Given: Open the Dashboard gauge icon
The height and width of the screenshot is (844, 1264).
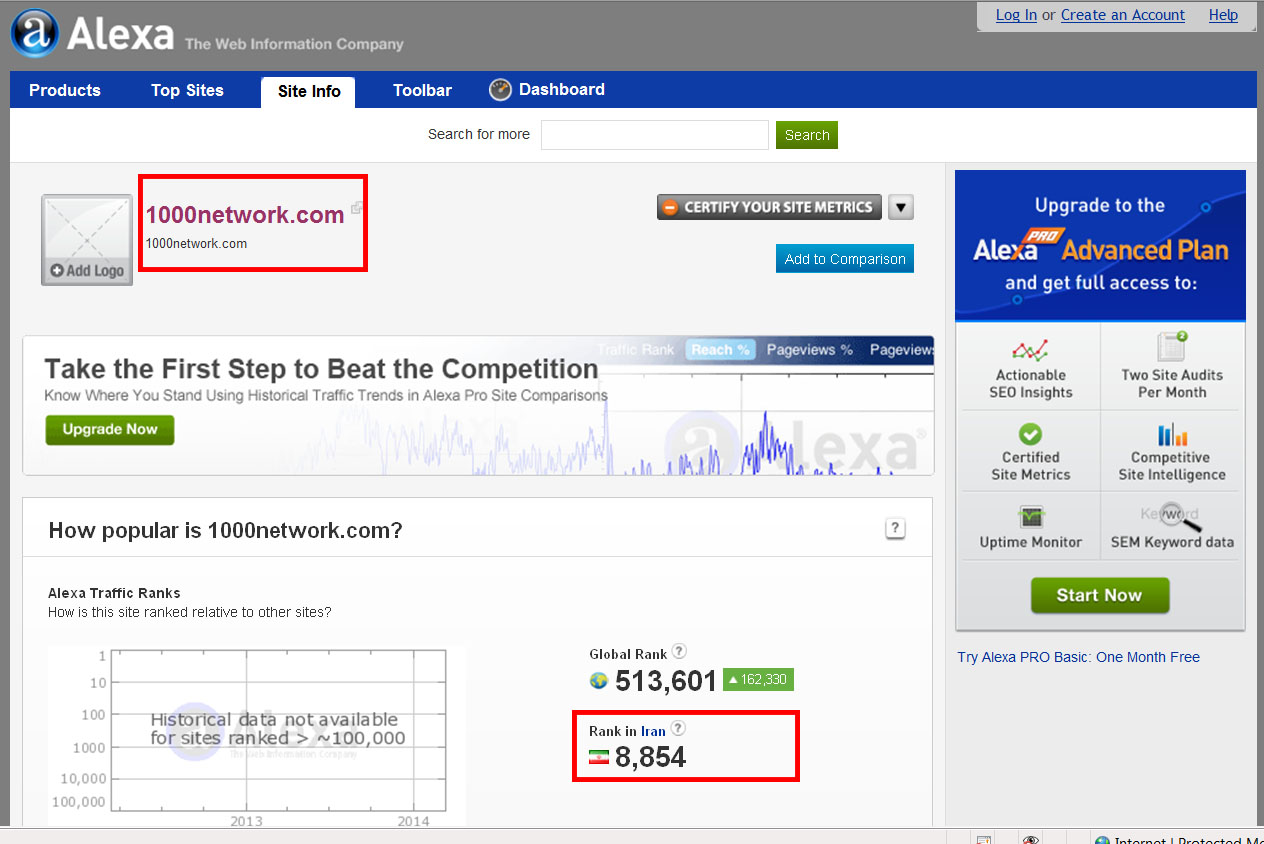Looking at the screenshot, I should [x=500, y=90].
